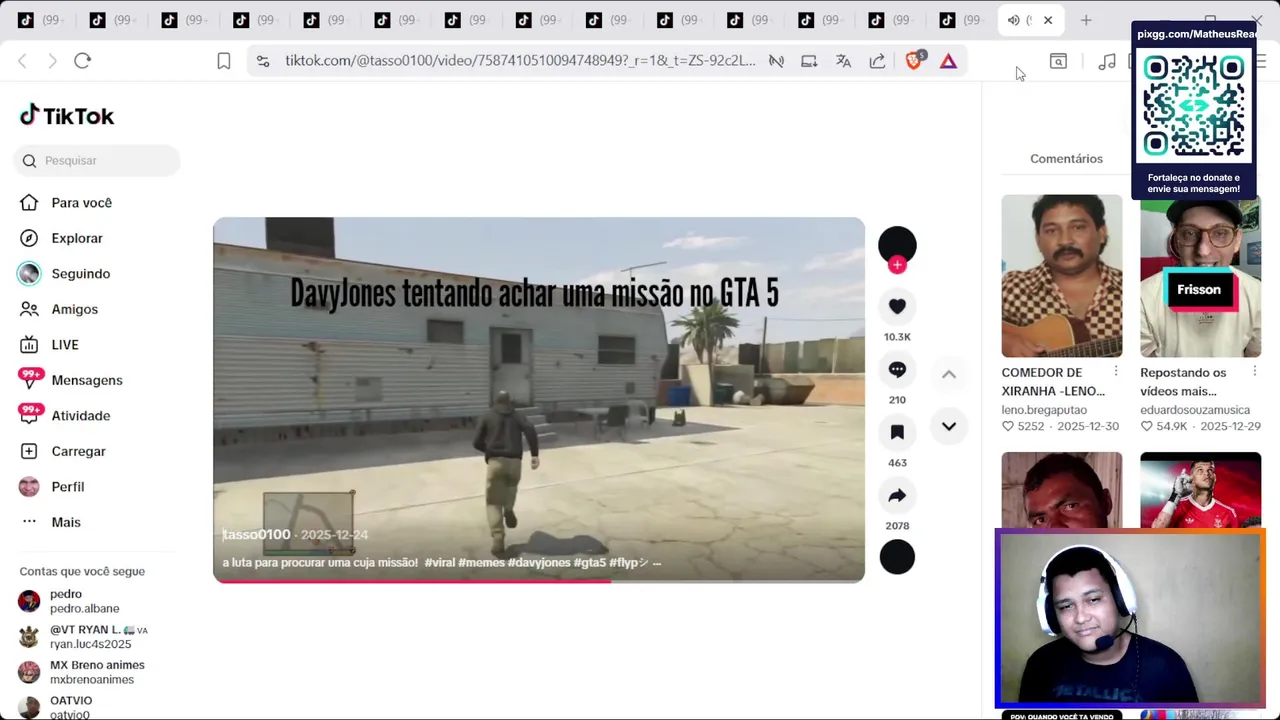
Task: Like the COMEDOR DE XIRANHA video, 5252 heart
Action: pyautogui.click(x=1008, y=426)
